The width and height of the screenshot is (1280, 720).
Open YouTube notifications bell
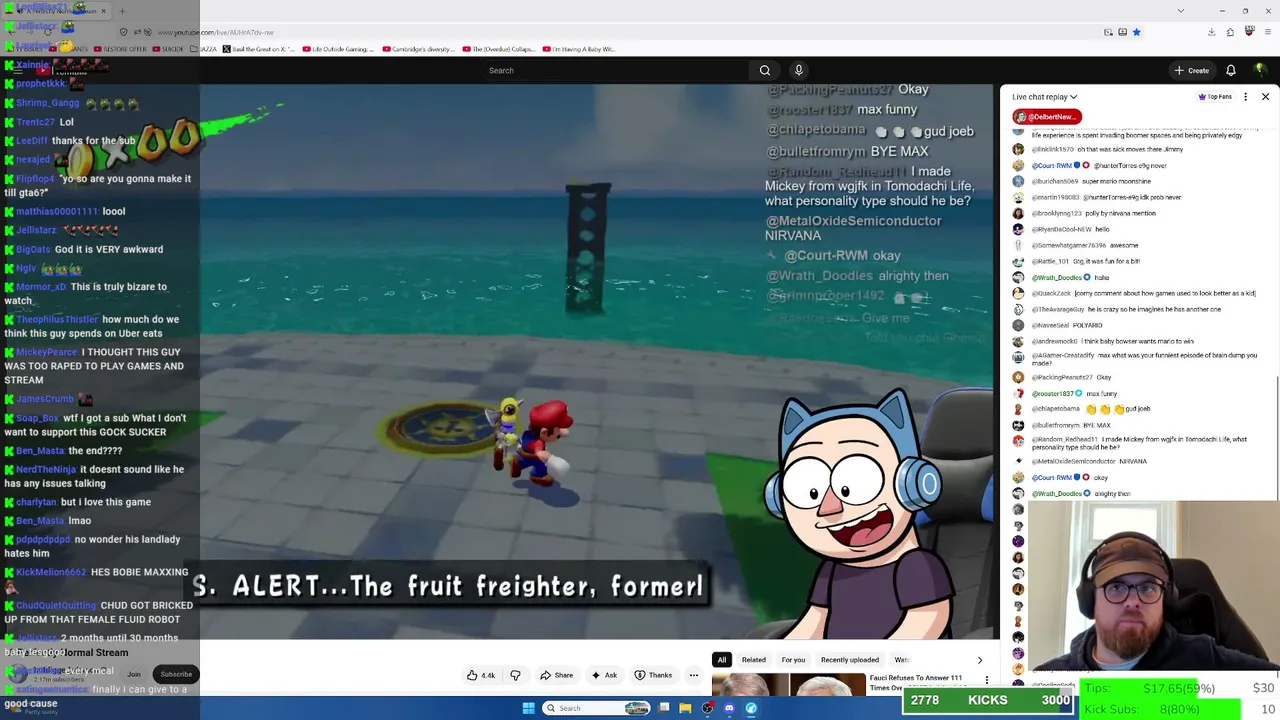[1231, 70]
